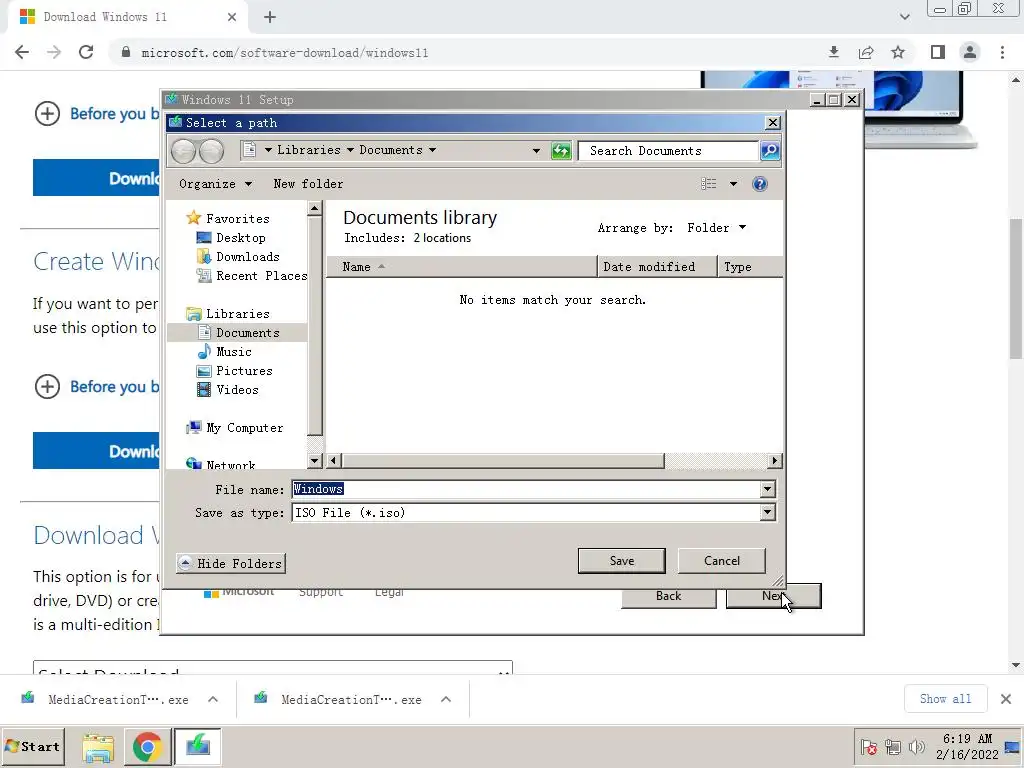Click the File name input field

click(x=526, y=489)
